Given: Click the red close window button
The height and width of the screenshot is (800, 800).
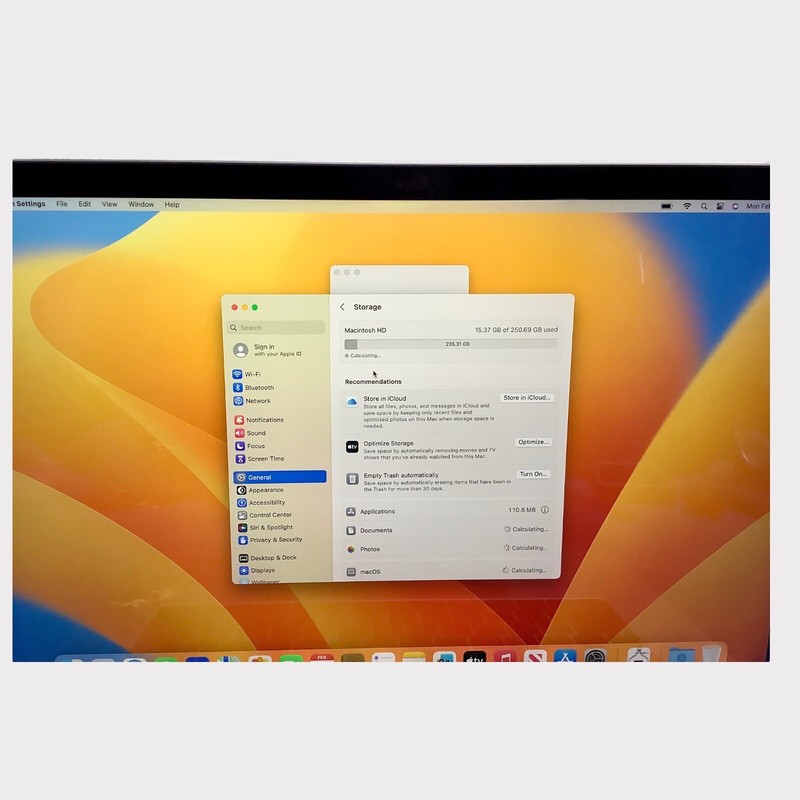Looking at the screenshot, I should pyautogui.click(x=234, y=307).
